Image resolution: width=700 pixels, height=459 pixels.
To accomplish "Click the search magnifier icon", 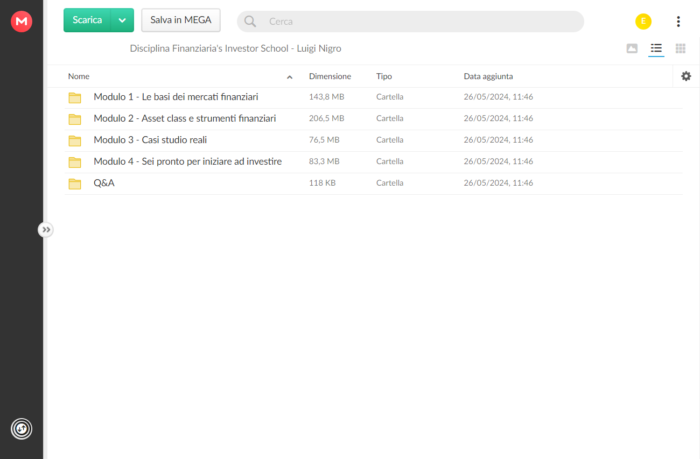I will coord(250,21).
